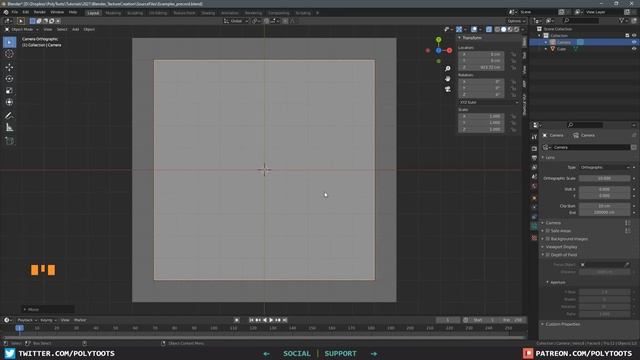Toggle camera view with the camera icon
Screen dimensions: 640x360
(448, 89)
